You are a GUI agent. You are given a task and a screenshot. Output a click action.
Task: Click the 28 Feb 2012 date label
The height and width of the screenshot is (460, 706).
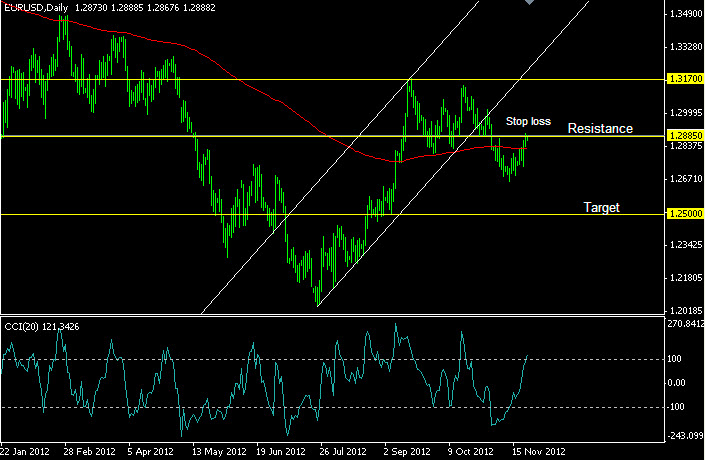(89, 451)
